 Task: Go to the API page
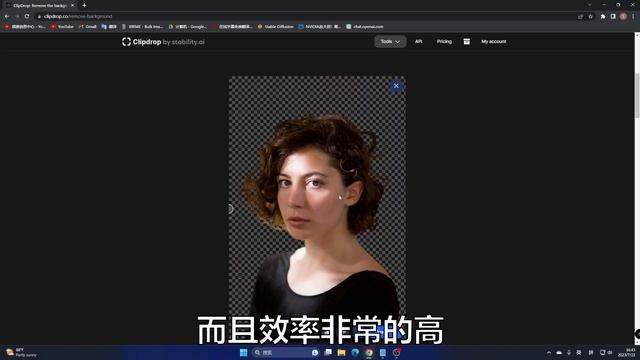pos(418,42)
